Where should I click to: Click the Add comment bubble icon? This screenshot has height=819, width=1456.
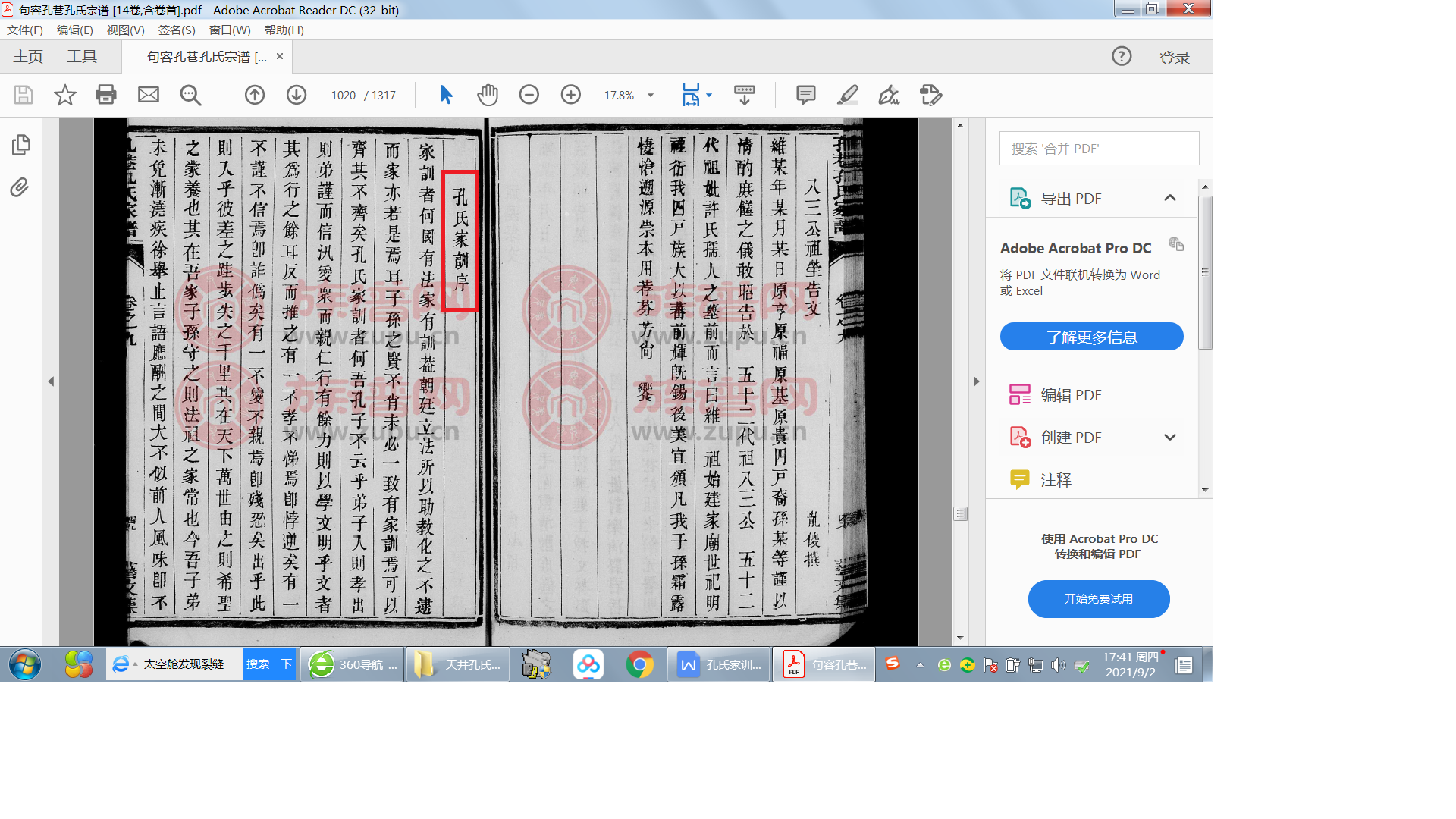click(806, 95)
